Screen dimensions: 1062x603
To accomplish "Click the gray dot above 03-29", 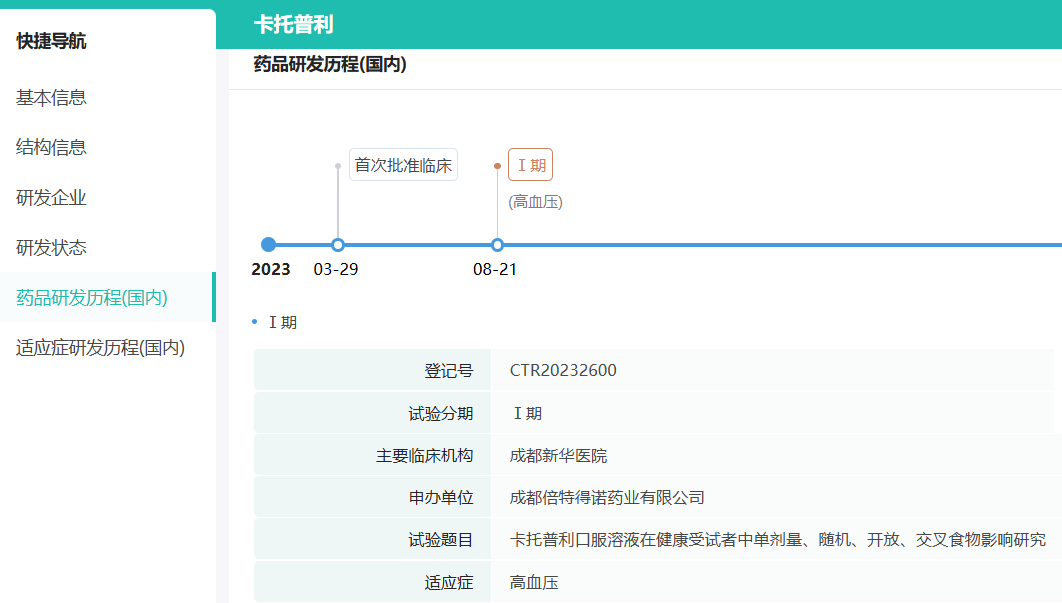I will point(338,166).
